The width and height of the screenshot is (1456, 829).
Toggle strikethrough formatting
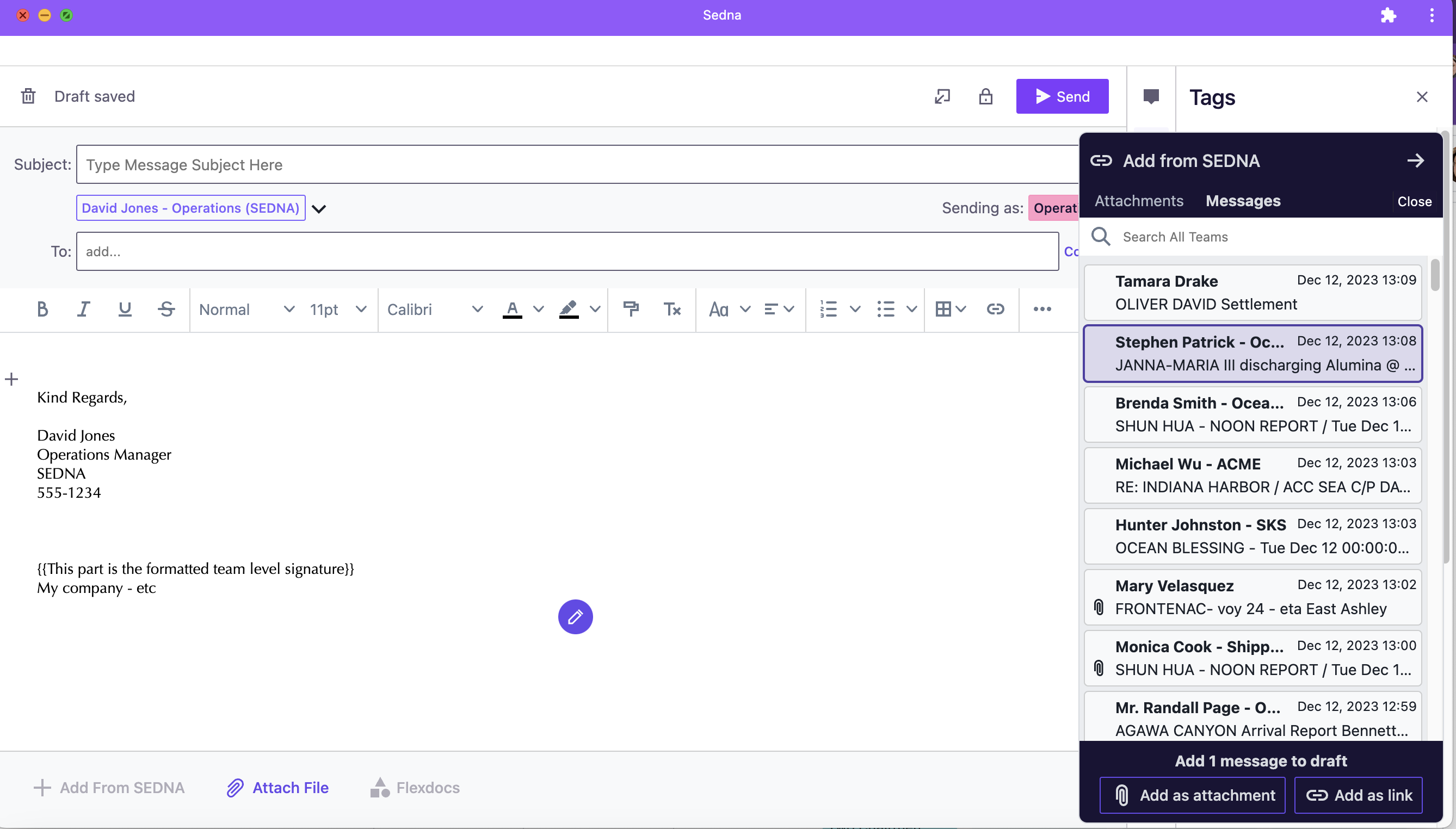click(166, 309)
